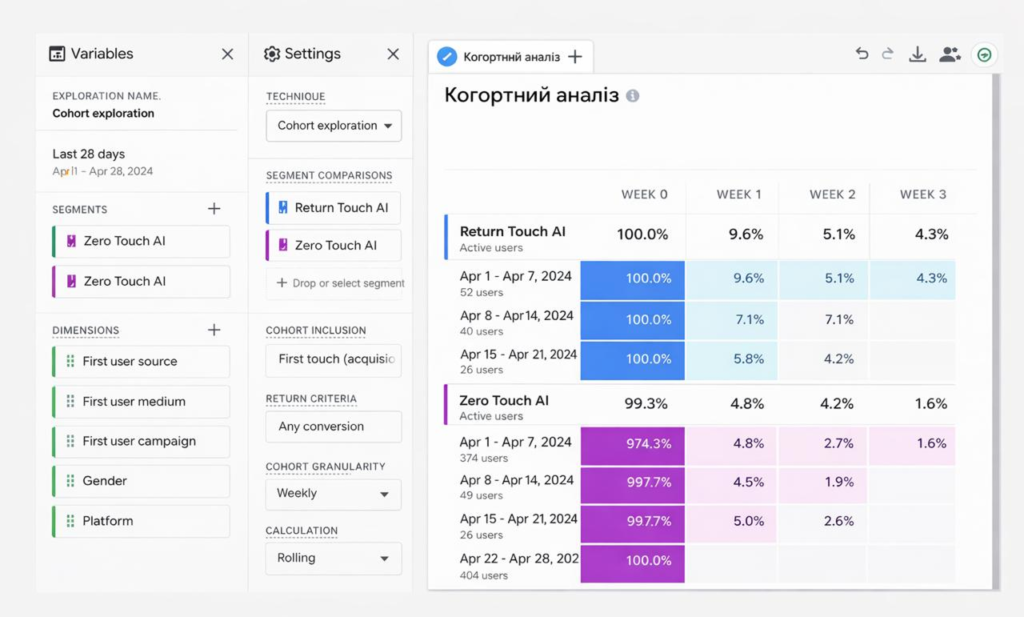Click info icon beside Когортний аналіз title
This screenshot has height=617, width=1024.
coord(632,96)
